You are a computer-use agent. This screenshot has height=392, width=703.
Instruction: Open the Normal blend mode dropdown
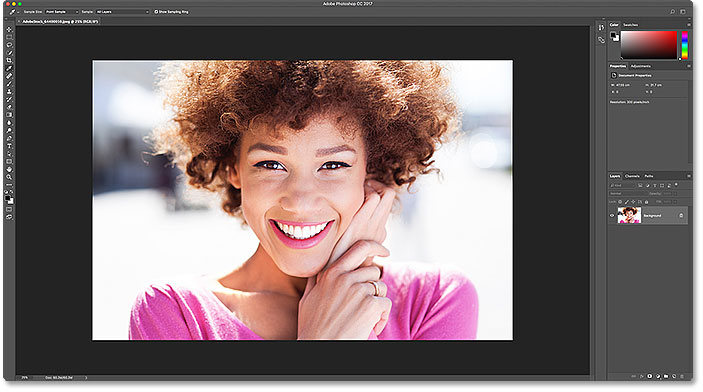(x=629, y=193)
